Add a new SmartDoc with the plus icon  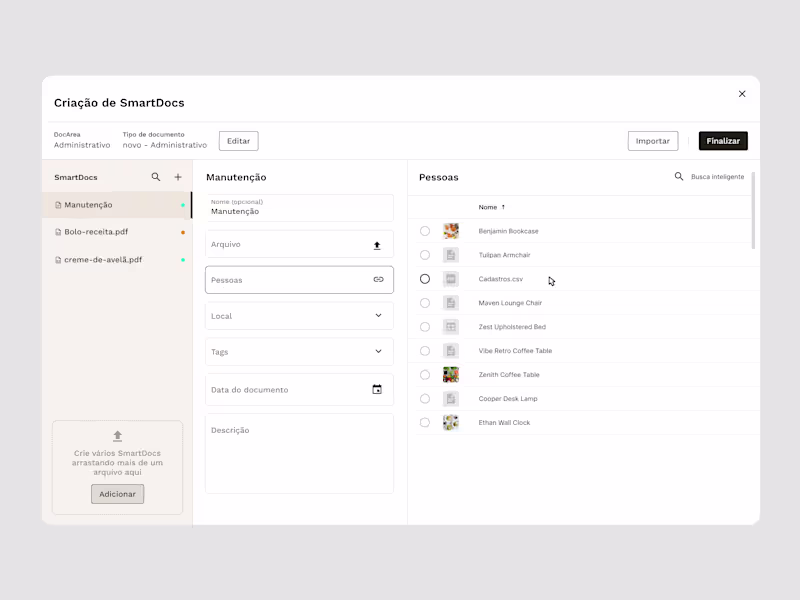(x=178, y=177)
